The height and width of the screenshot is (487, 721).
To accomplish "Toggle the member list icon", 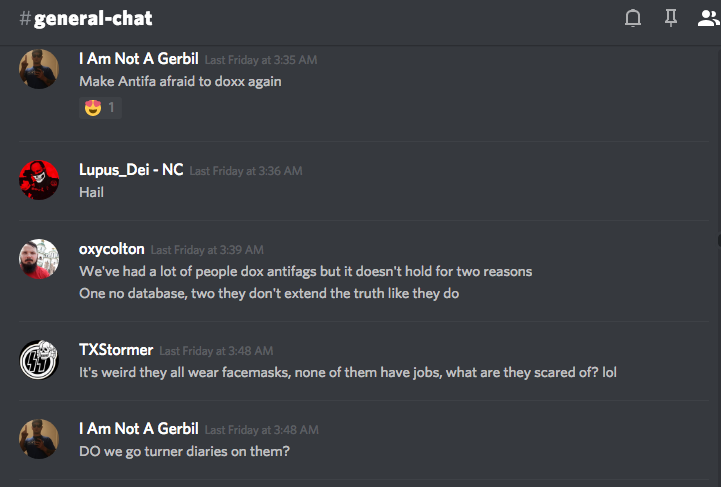I will [x=708, y=18].
